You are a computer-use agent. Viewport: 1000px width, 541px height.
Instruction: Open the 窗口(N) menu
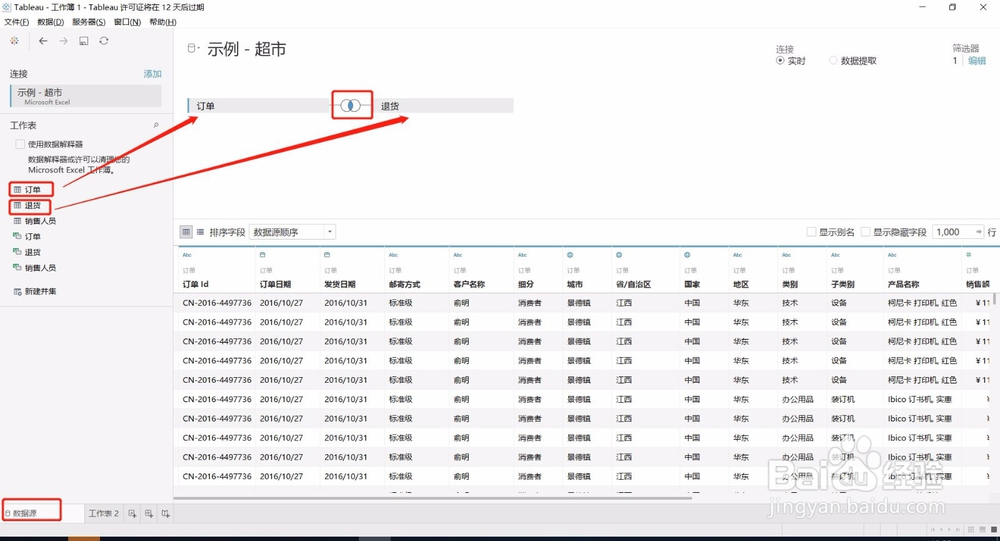point(127,22)
